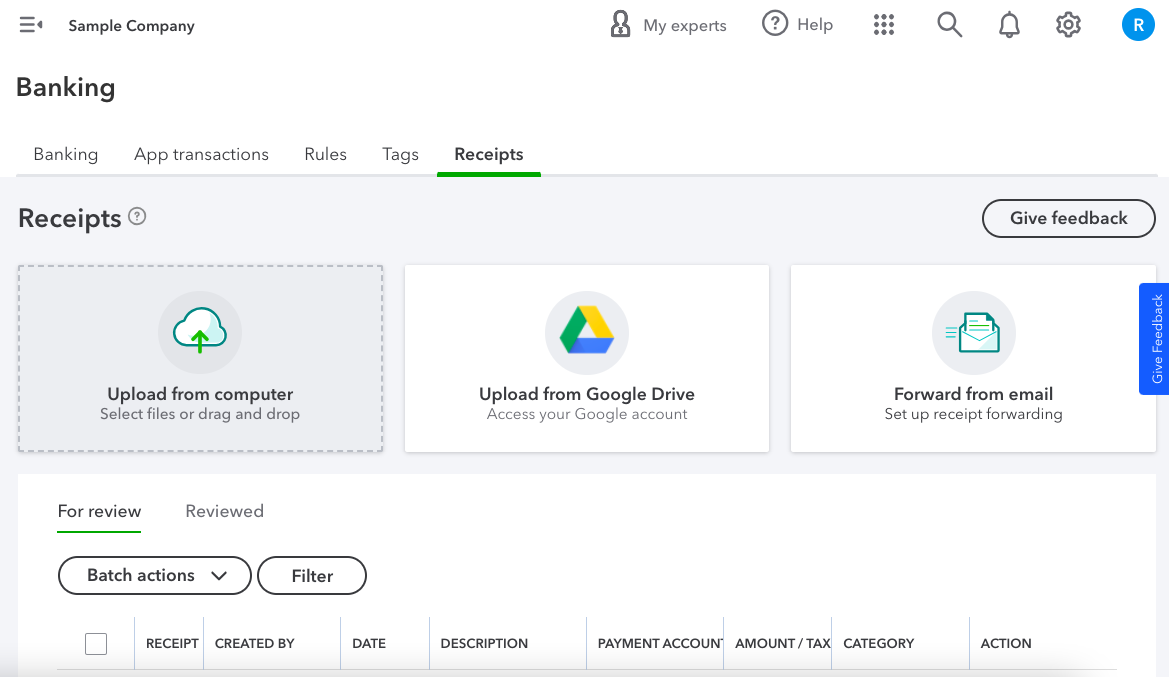1169x677 pixels.
Task: Click the Give feedback button
Action: [x=1068, y=218]
